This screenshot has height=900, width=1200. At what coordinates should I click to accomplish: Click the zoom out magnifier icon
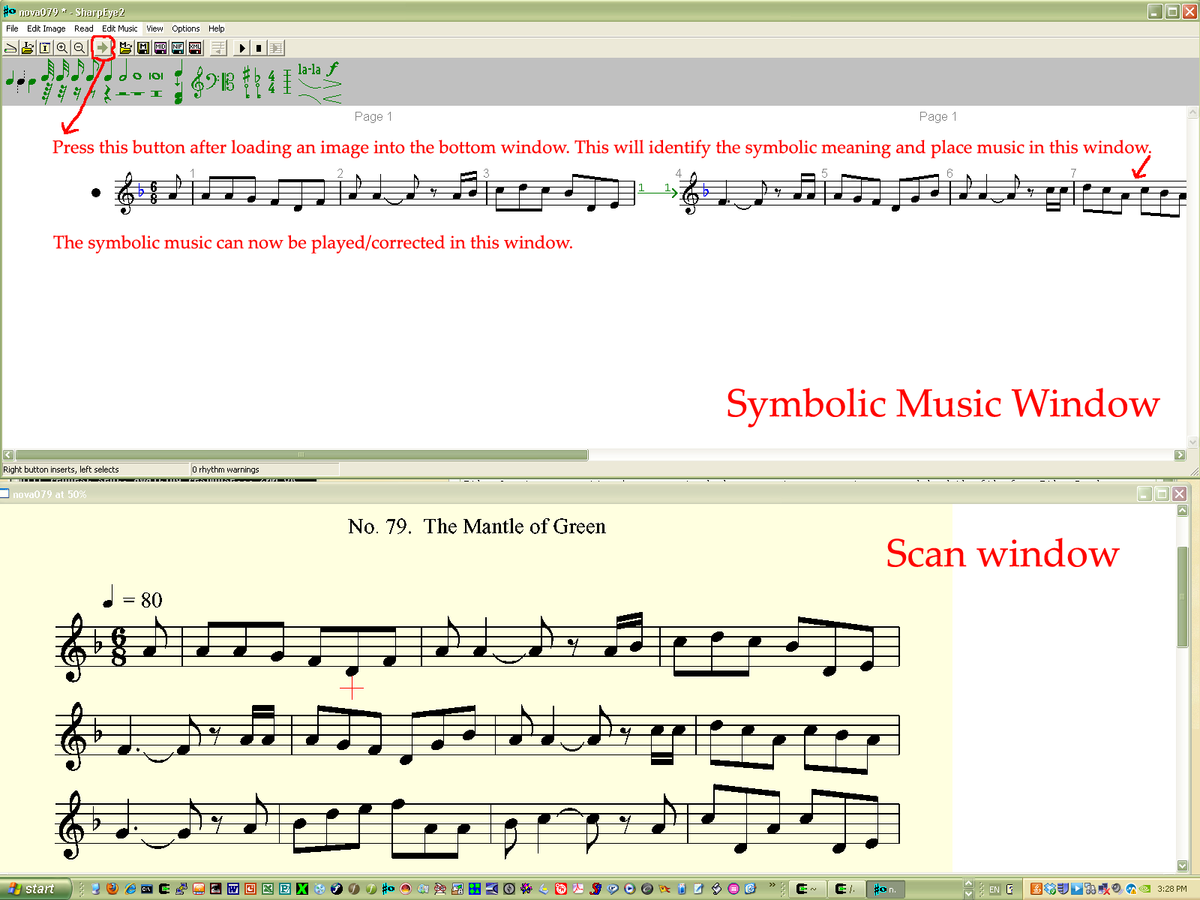tap(79, 47)
